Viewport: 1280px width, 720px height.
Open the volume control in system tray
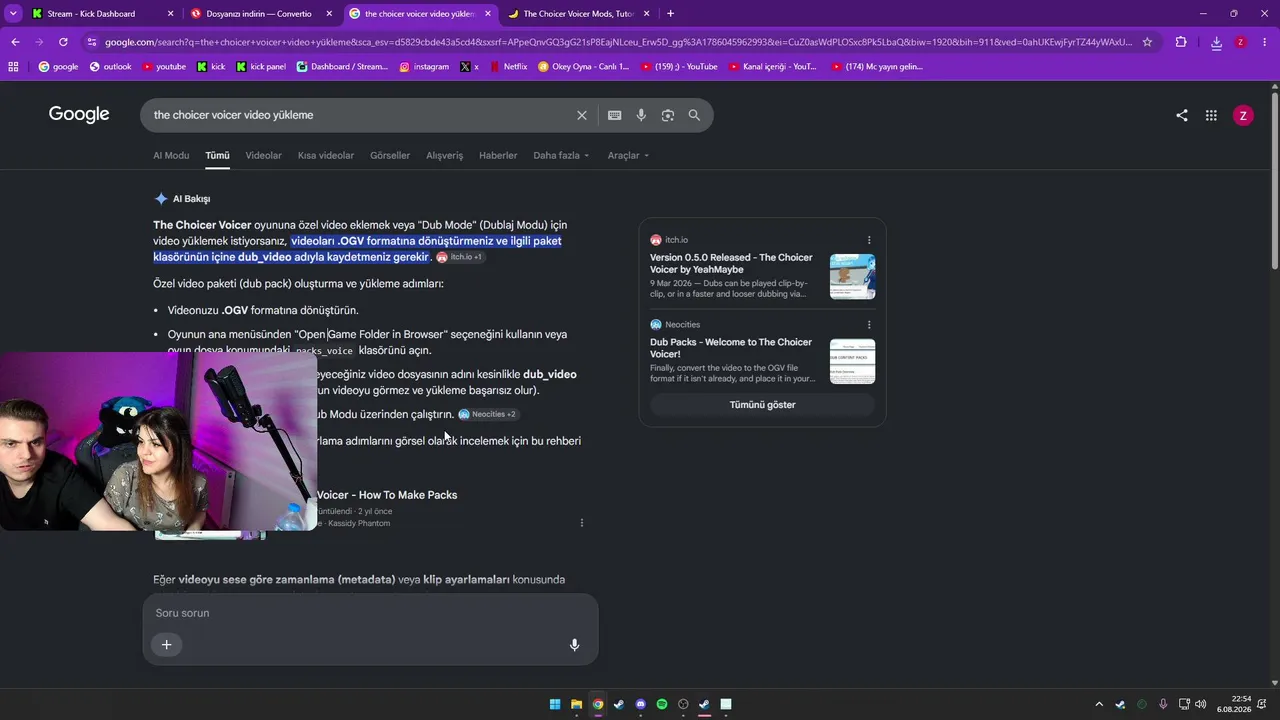[x=1200, y=704]
